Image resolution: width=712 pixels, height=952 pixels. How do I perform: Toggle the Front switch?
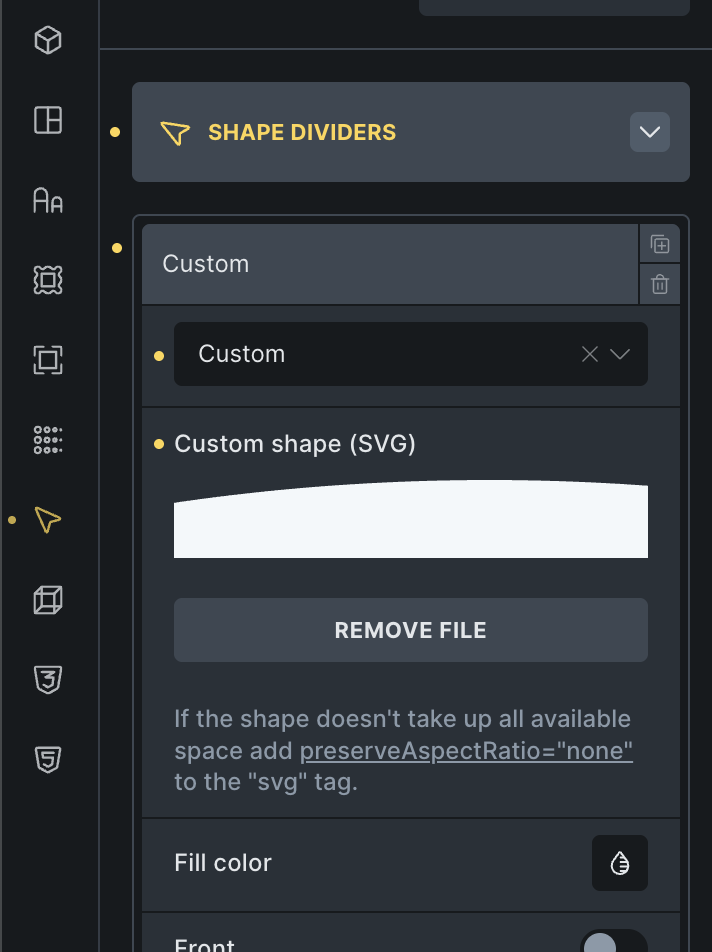point(614,941)
